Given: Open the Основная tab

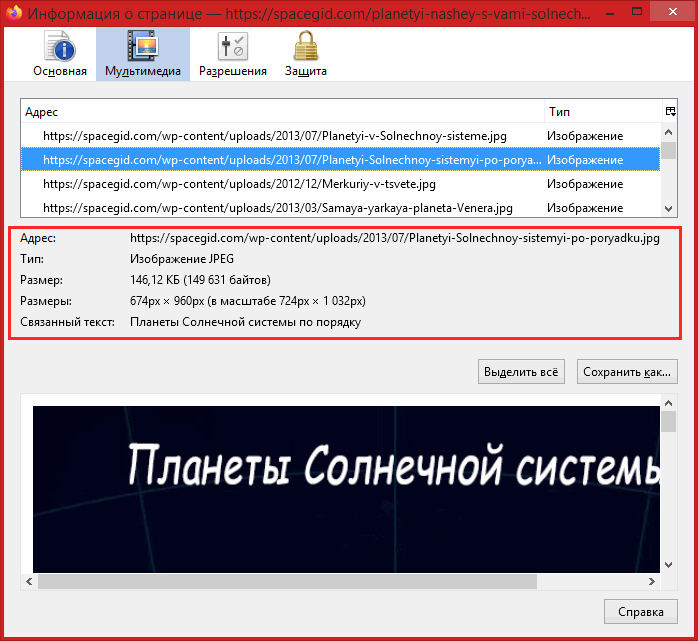Looking at the screenshot, I should click(60, 54).
